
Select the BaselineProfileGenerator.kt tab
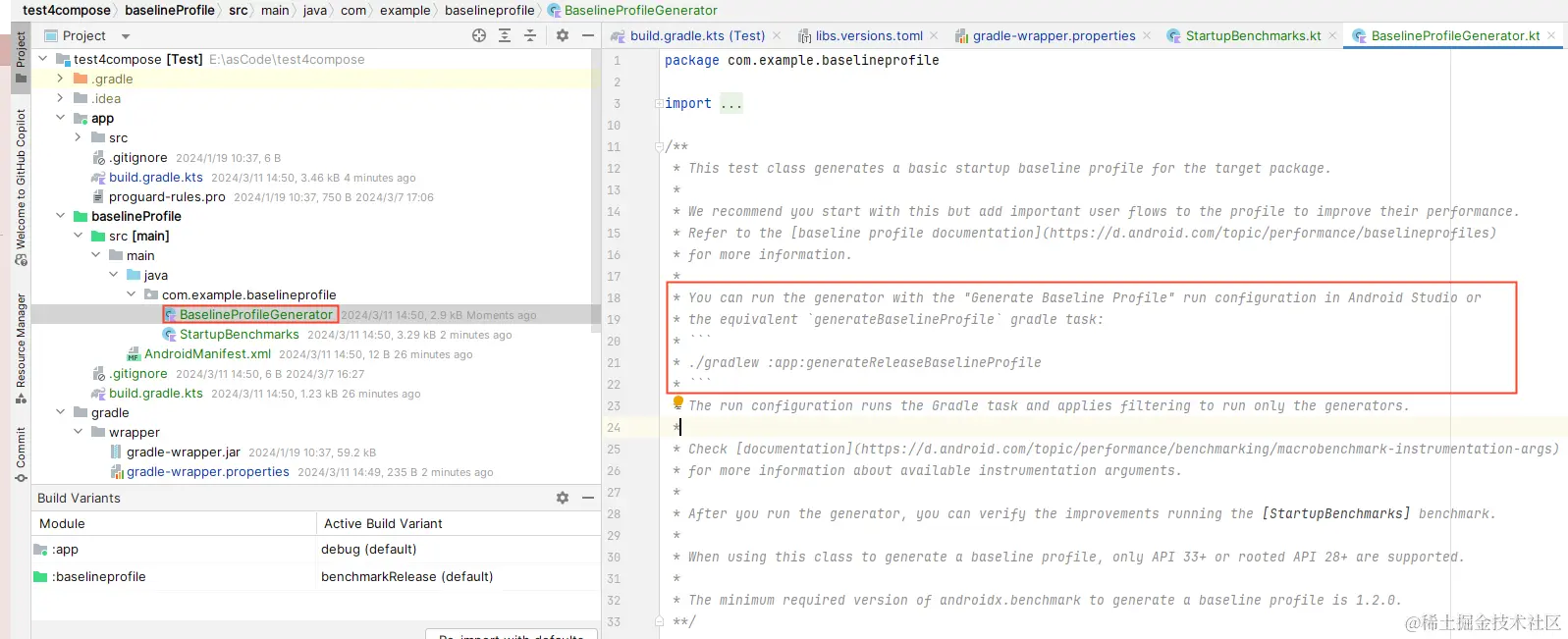(1454, 35)
